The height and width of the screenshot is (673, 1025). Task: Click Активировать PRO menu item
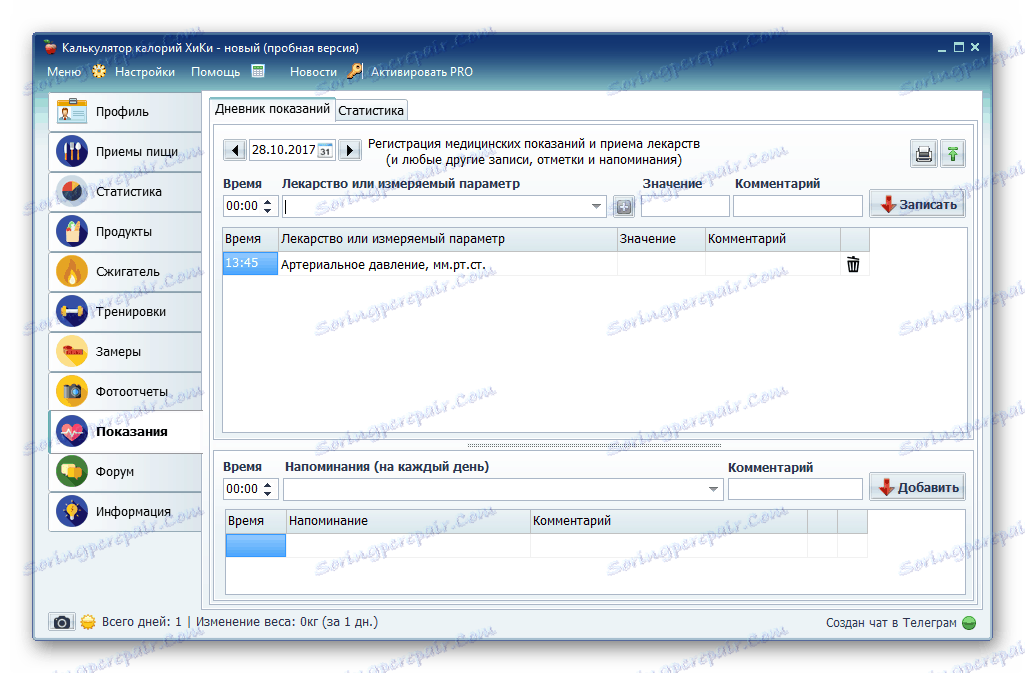[422, 72]
